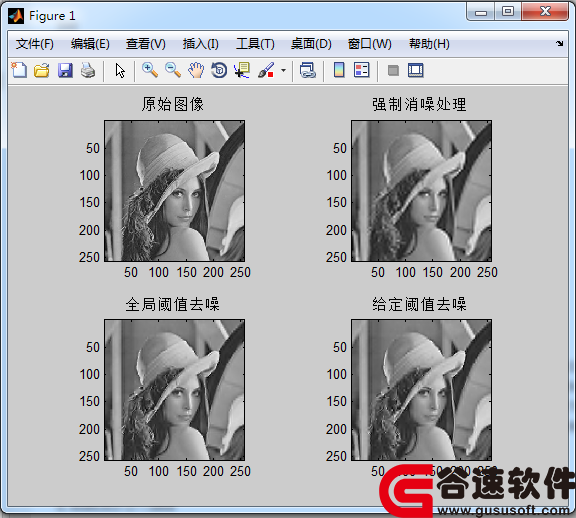The width and height of the screenshot is (576, 518).
Task: Open the 工具(T) menu
Action: point(255,44)
